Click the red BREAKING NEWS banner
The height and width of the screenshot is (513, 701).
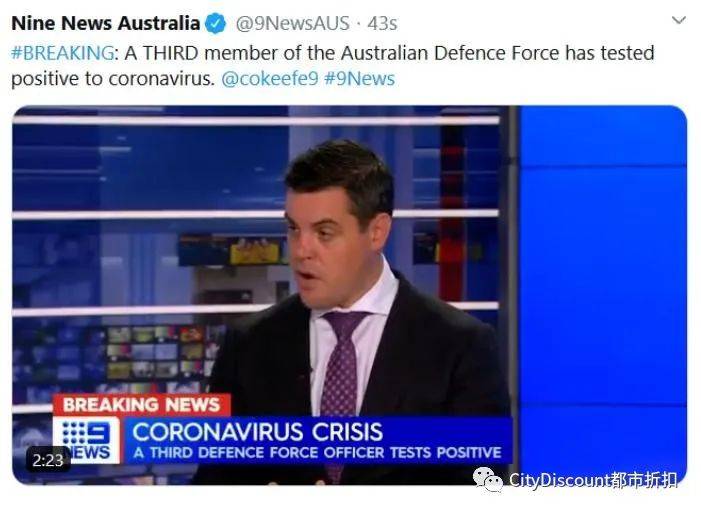[x=142, y=405]
